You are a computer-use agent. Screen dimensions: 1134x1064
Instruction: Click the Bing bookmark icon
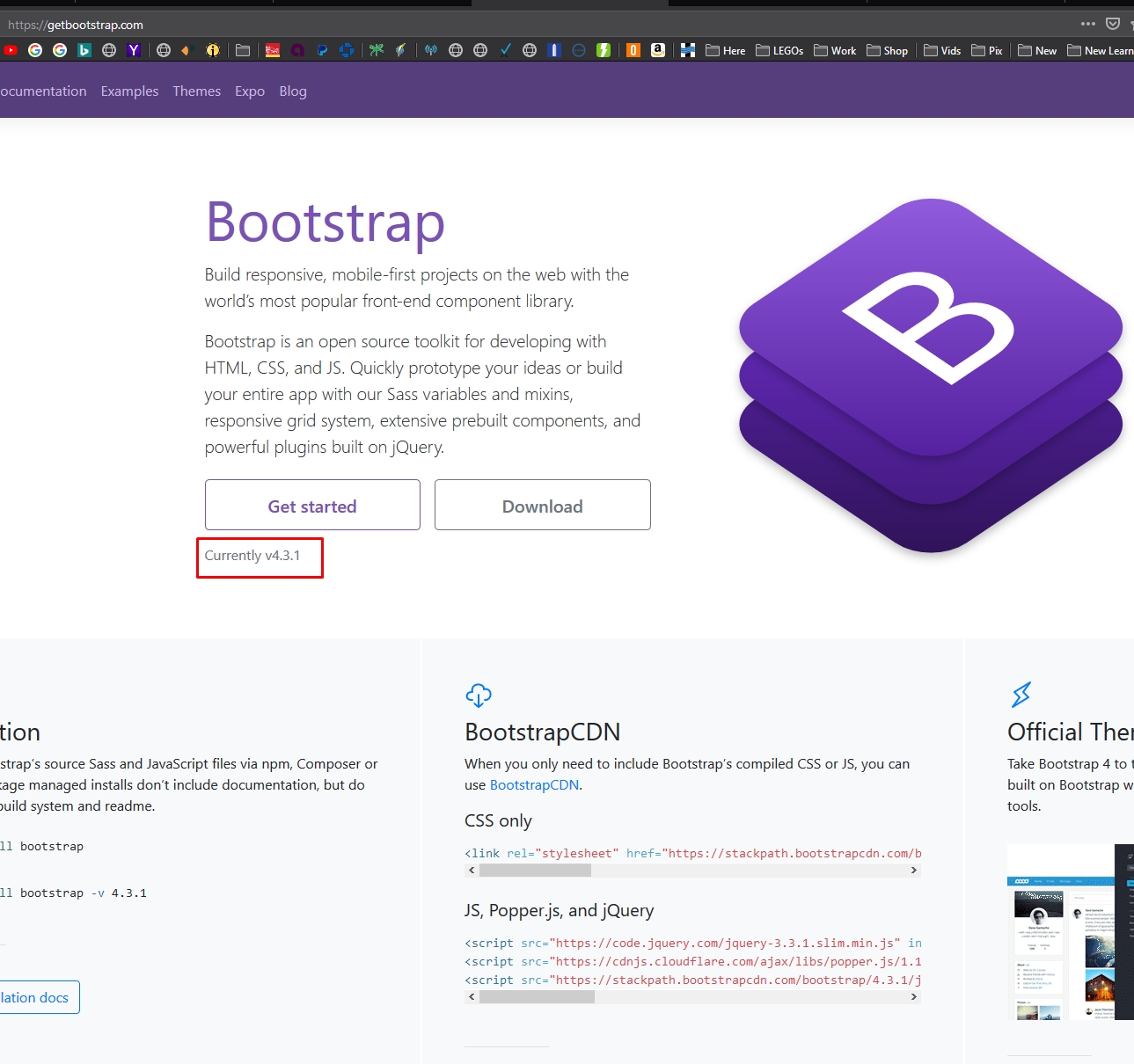[x=84, y=50]
